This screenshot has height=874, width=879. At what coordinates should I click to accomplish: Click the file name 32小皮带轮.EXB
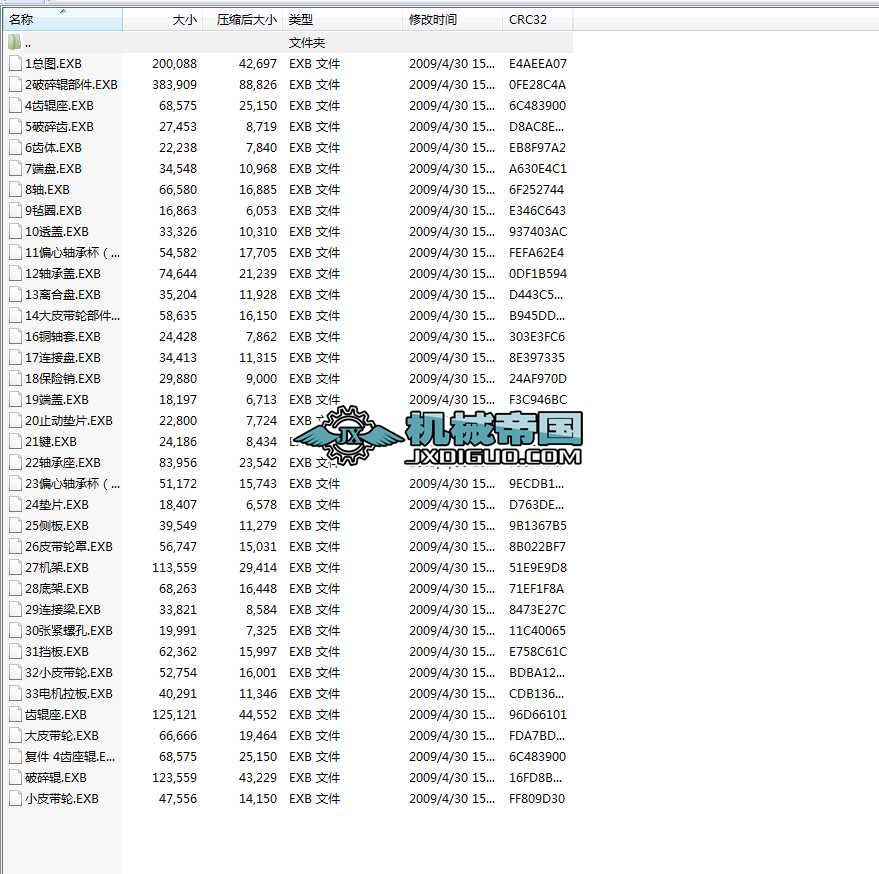tap(68, 672)
